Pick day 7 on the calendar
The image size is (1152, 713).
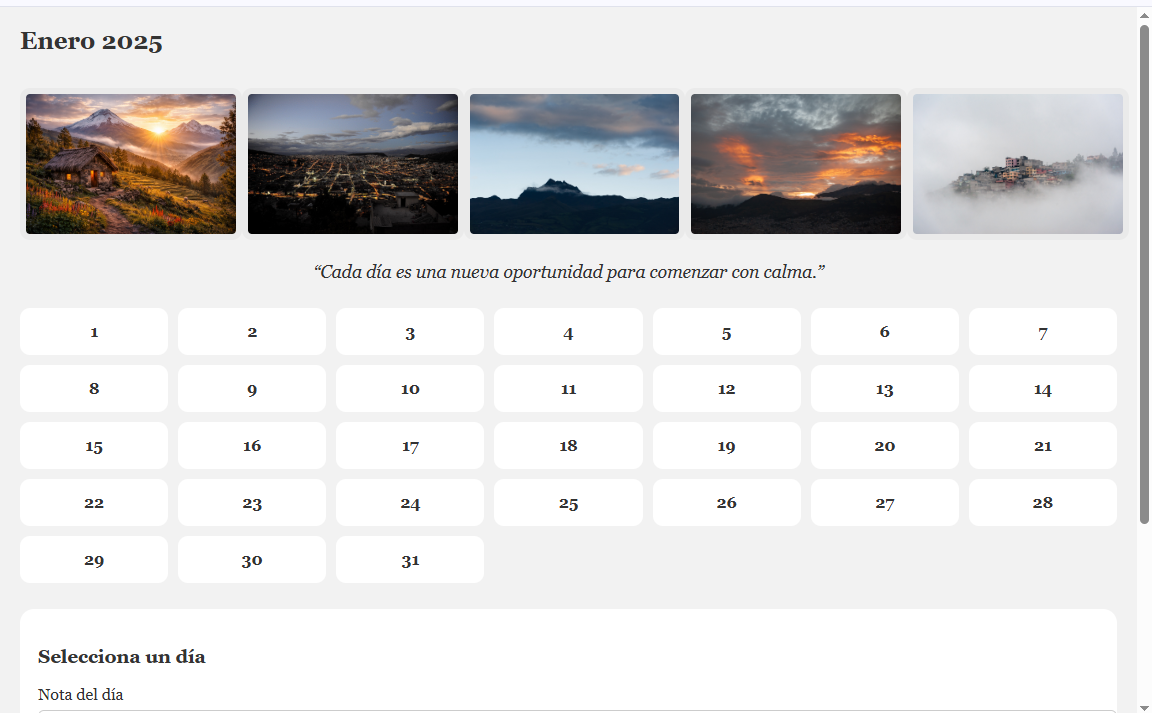click(x=1043, y=332)
